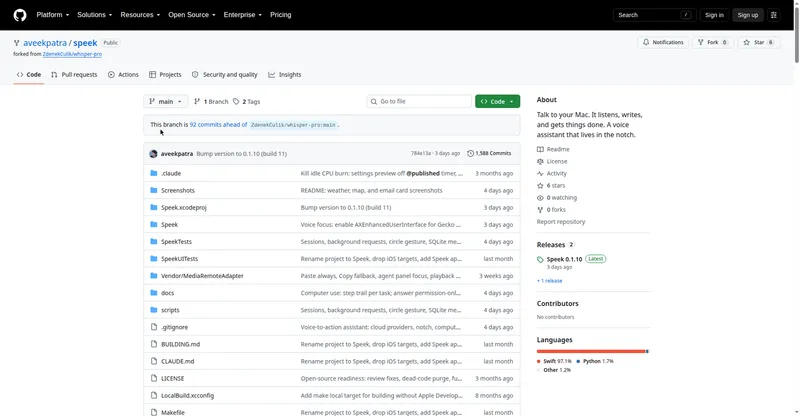
Task: Click the pulse icon next to Activity
Action: point(540,174)
